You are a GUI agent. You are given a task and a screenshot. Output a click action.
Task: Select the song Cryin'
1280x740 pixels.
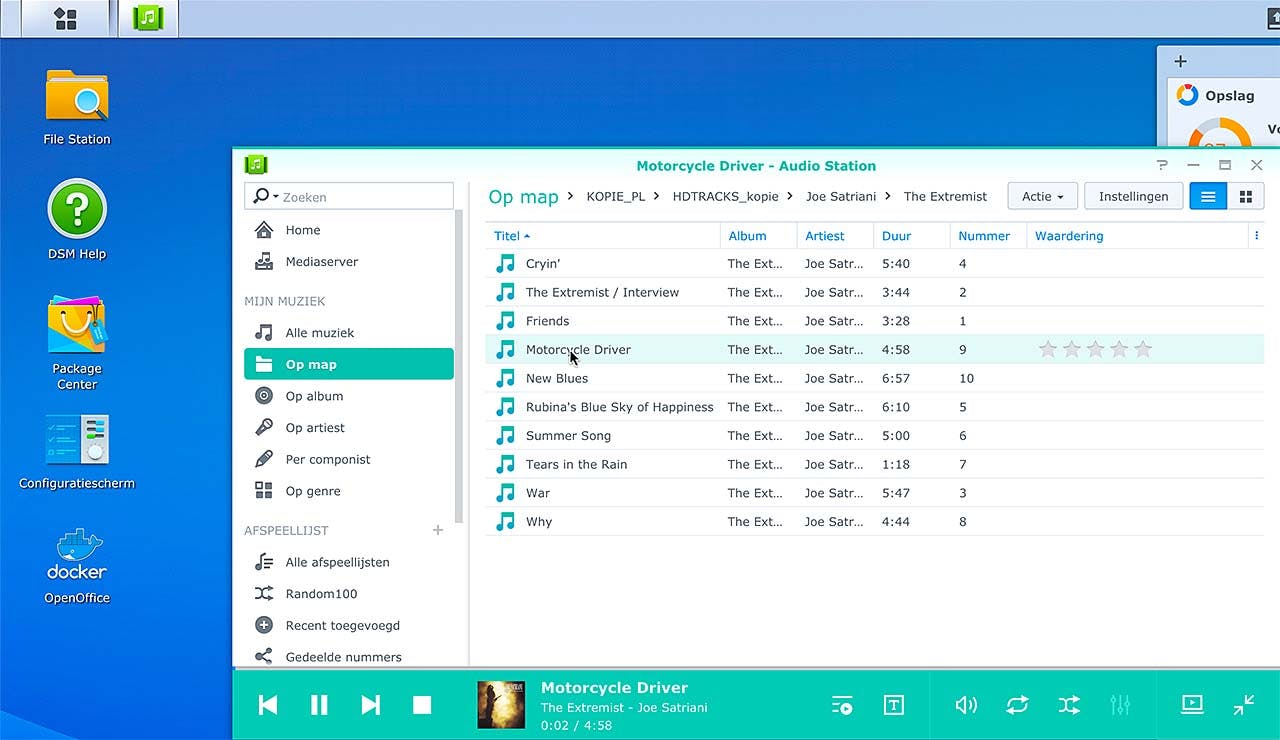point(875,264)
